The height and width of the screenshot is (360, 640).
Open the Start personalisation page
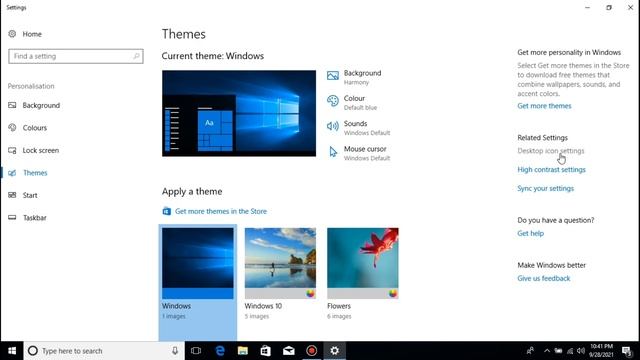pyautogui.click(x=22, y=195)
